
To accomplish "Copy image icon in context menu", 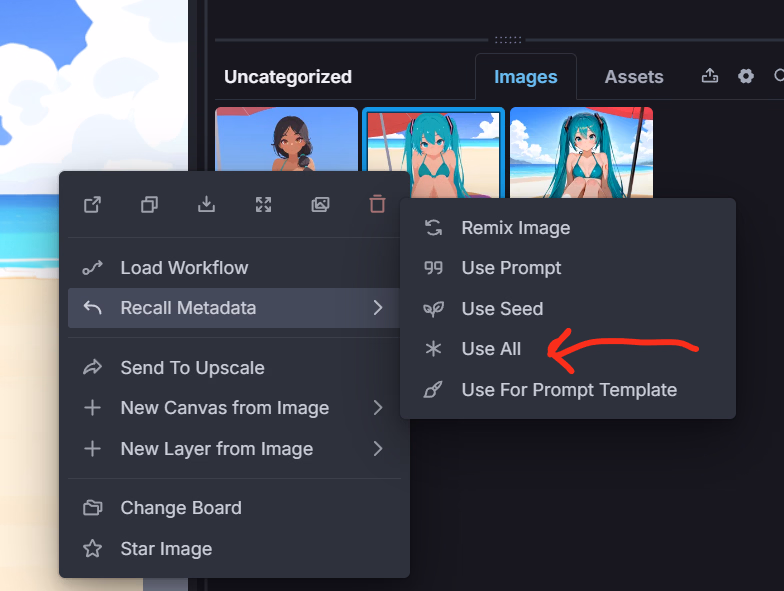I will click(x=150, y=204).
